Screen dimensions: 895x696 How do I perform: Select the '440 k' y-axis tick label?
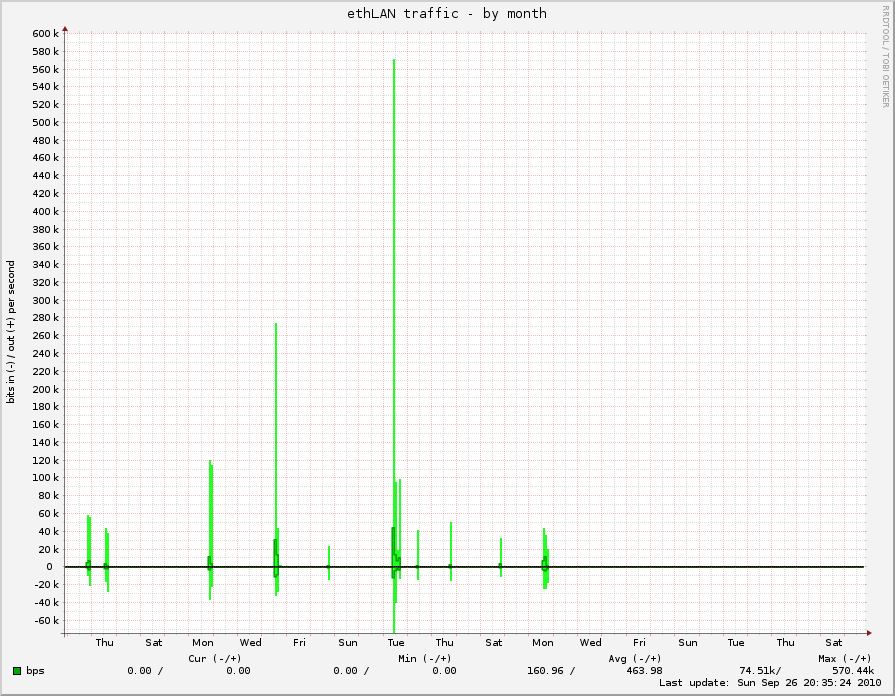(x=46, y=176)
